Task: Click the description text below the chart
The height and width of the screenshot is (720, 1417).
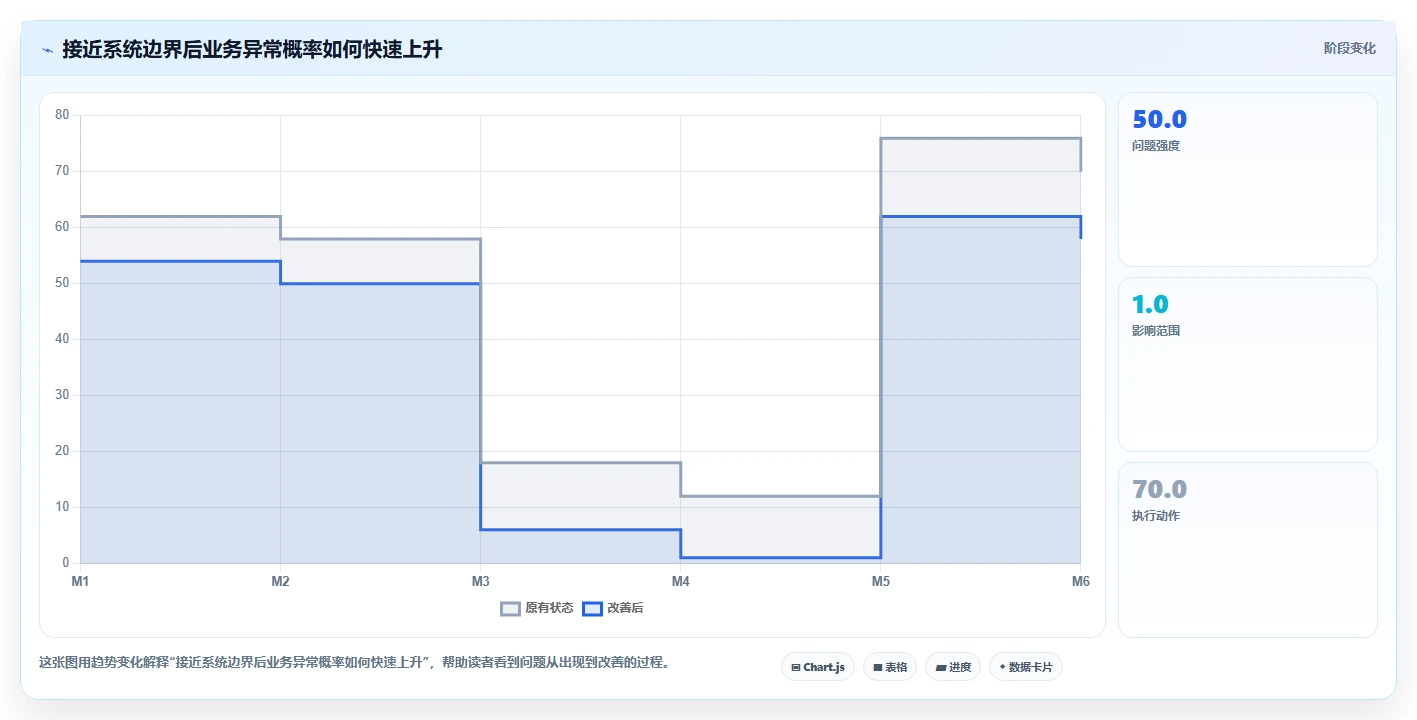Action: [x=354, y=662]
